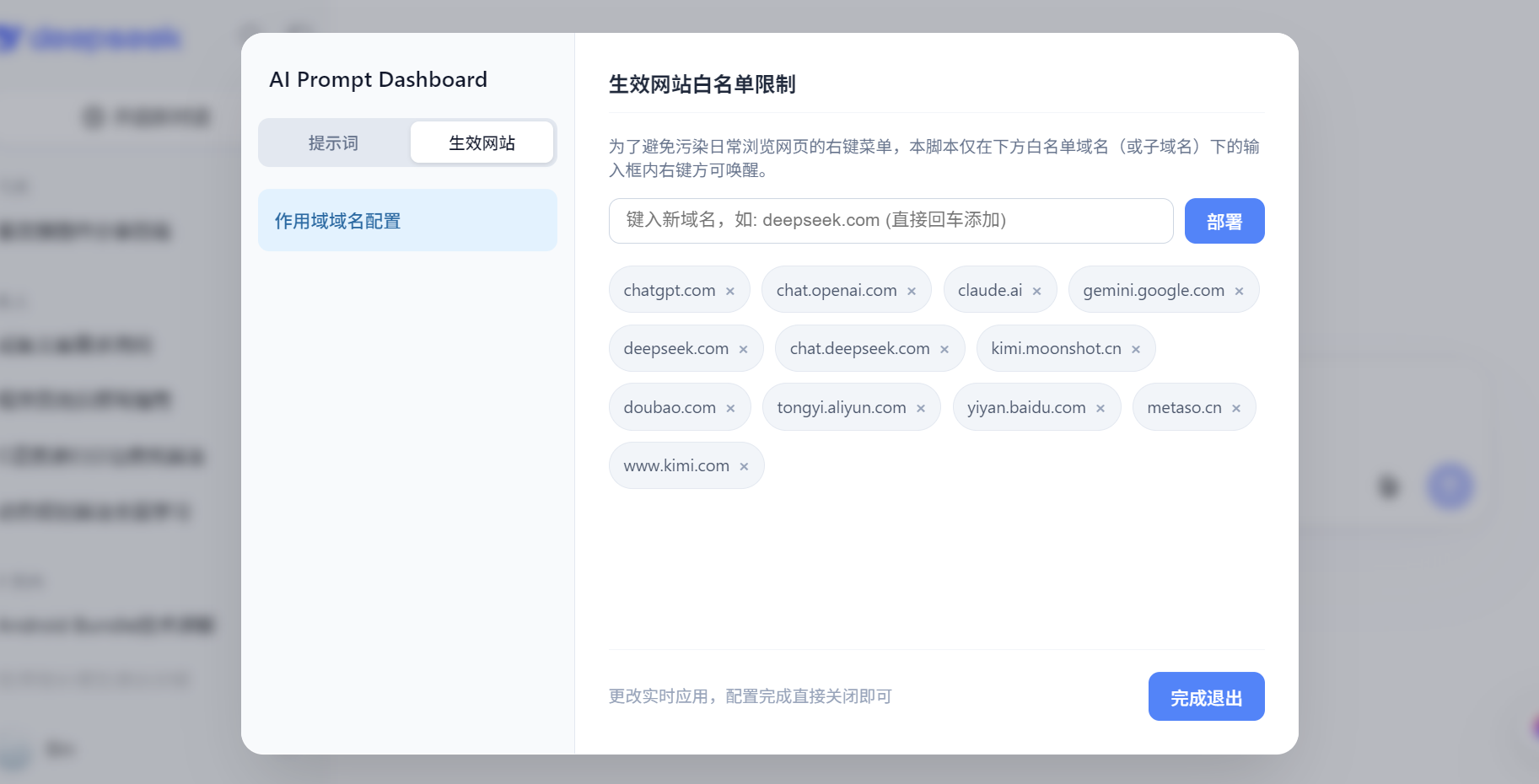Click the 完成退出 button
The width and height of the screenshot is (1539, 784).
pyautogui.click(x=1206, y=696)
